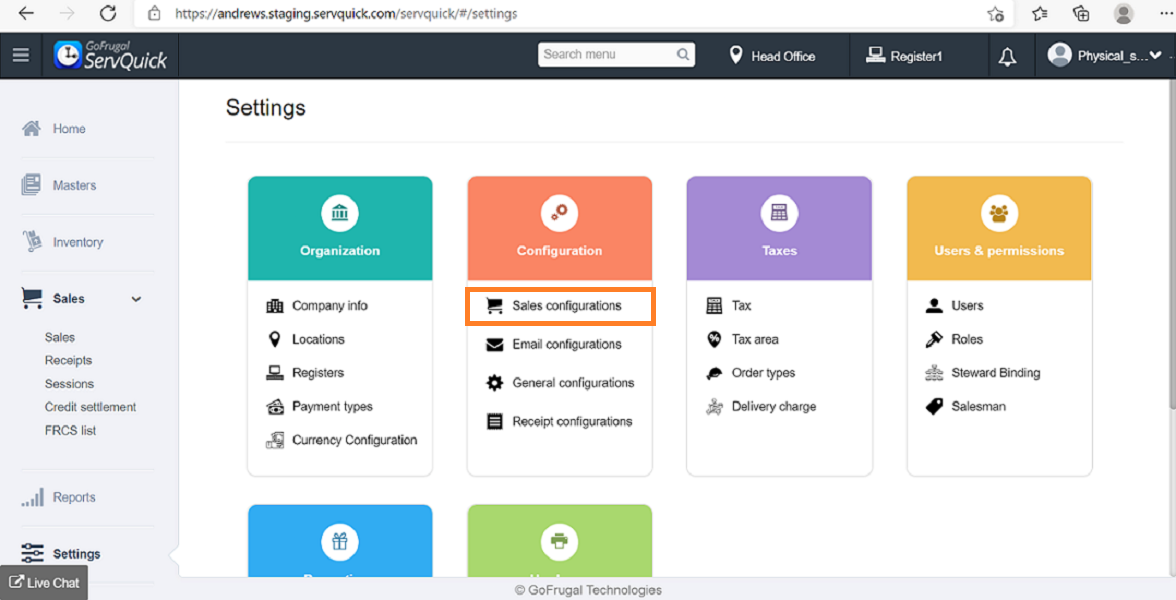Viewport: 1176px width, 600px height.
Task: Open notifications bell icon
Action: point(1007,57)
